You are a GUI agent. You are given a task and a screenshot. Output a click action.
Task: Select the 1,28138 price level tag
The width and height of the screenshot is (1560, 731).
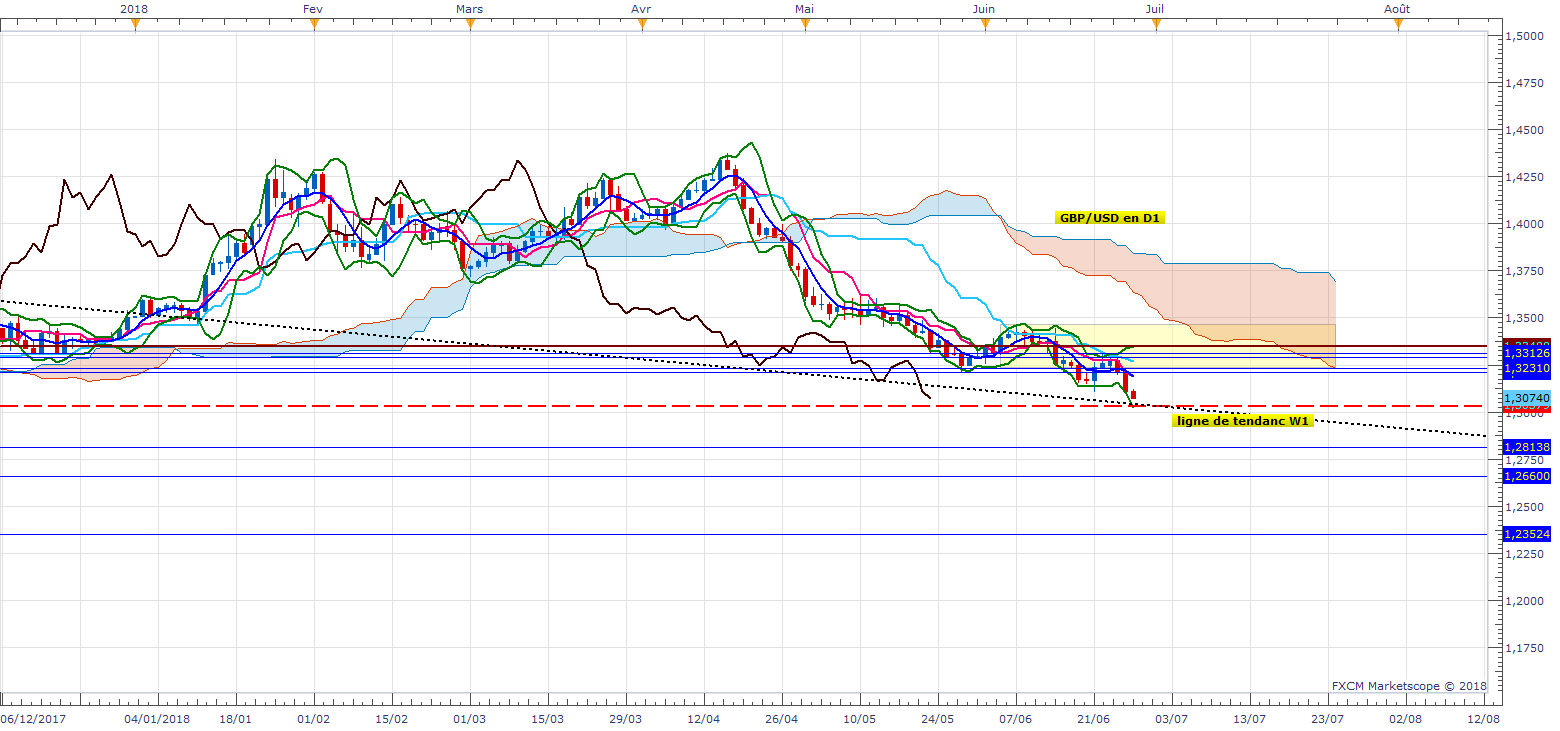[1527, 447]
